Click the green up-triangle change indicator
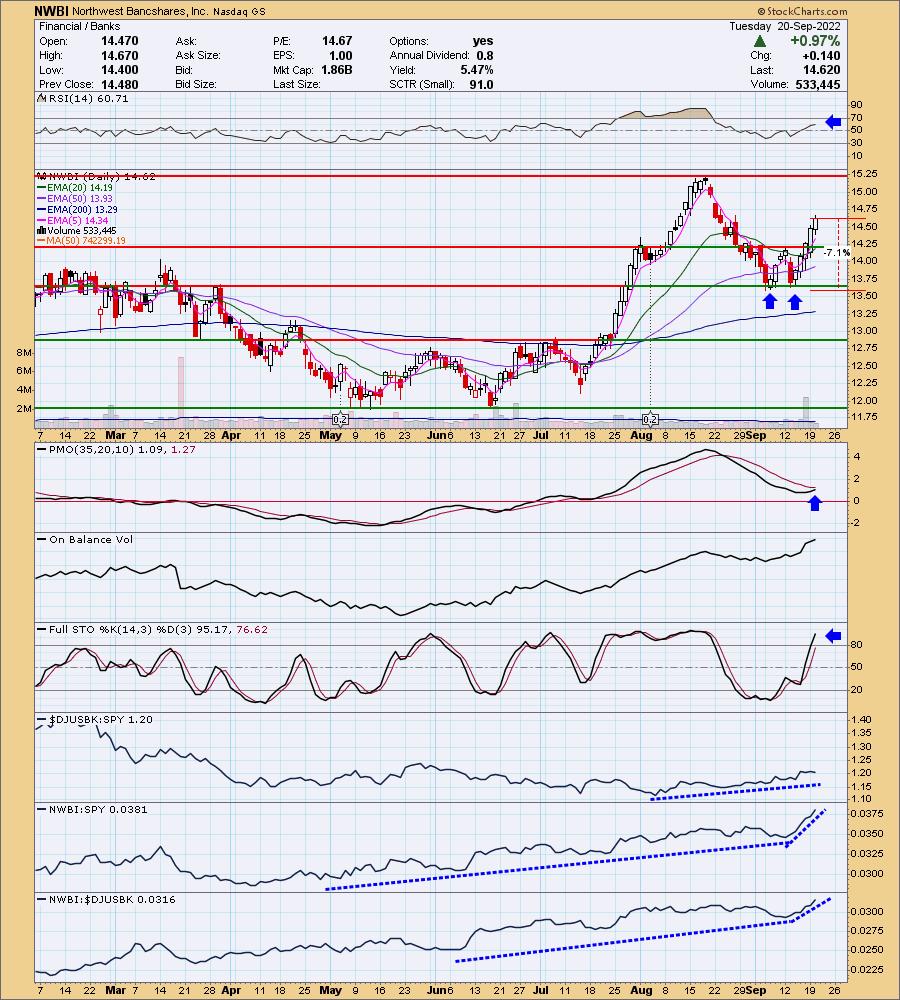This screenshot has height=1000, width=900. pyautogui.click(x=760, y=41)
